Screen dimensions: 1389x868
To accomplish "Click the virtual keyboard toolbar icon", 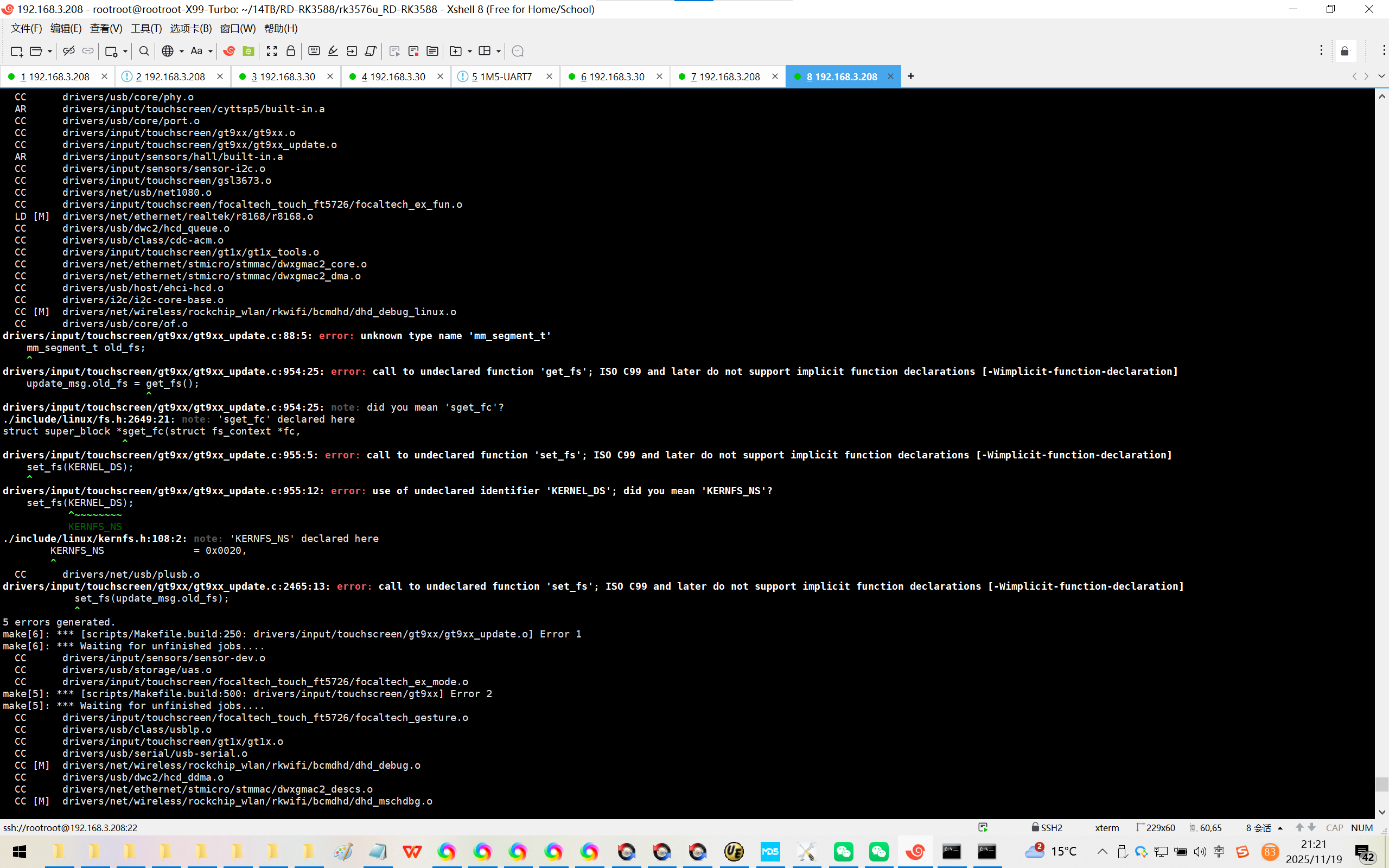I will tap(314, 51).
